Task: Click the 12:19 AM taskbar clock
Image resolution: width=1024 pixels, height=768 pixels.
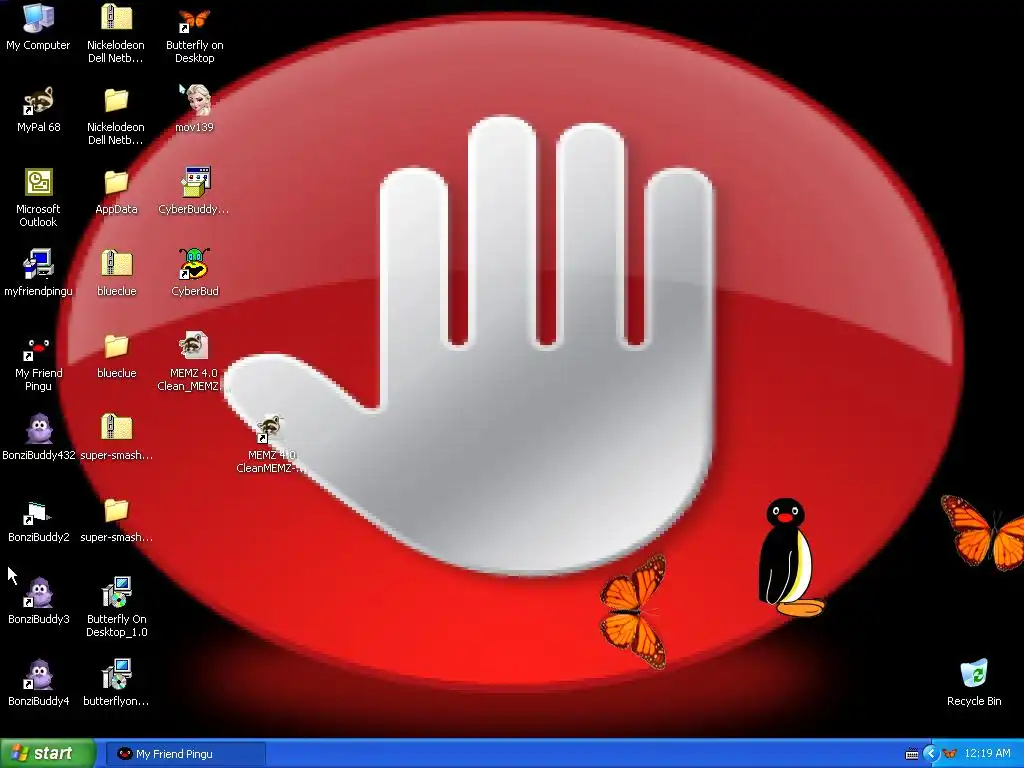Action: (x=987, y=754)
